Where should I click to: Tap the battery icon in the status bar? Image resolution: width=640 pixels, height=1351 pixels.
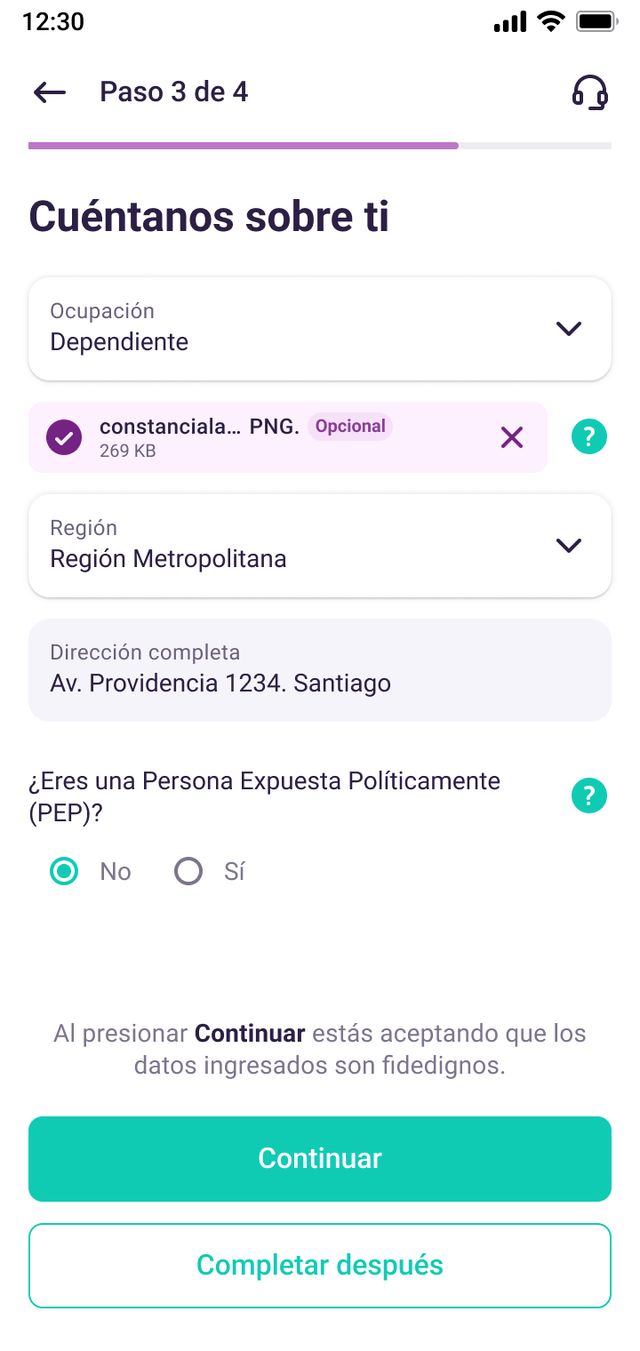pyautogui.click(x=596, y=22)
